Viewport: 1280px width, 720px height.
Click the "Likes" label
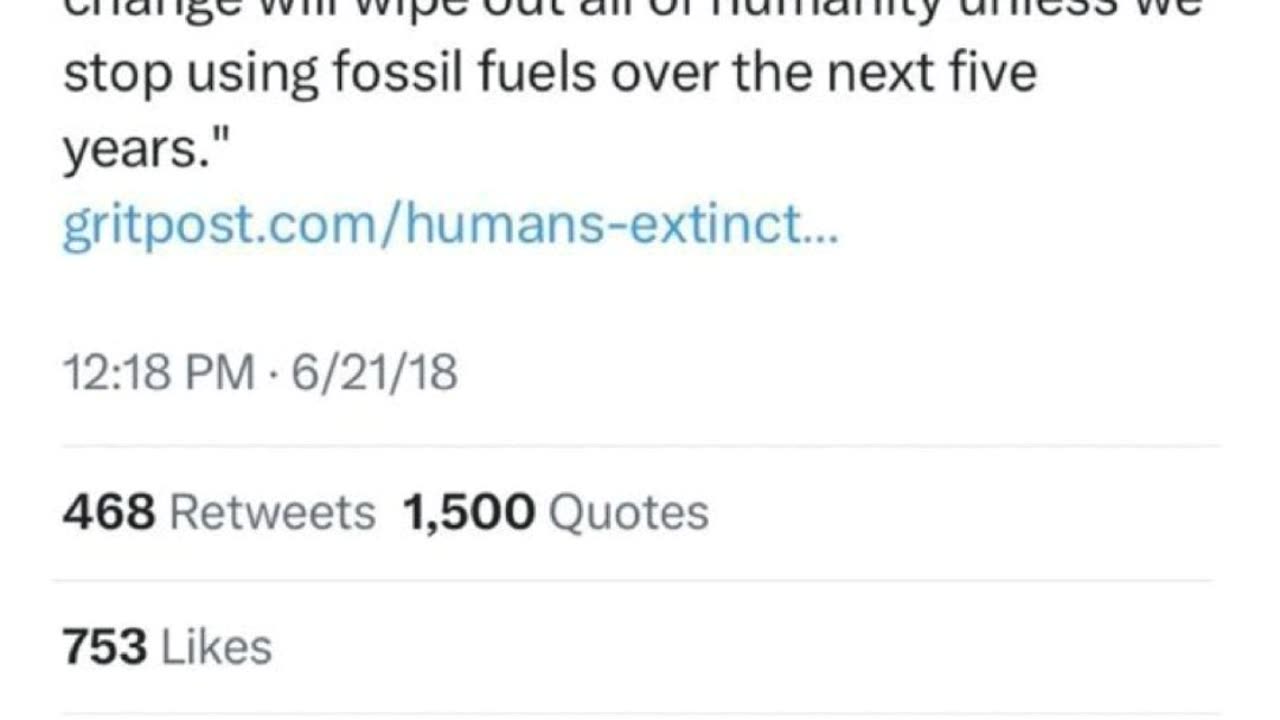click(x=217, y=646)
